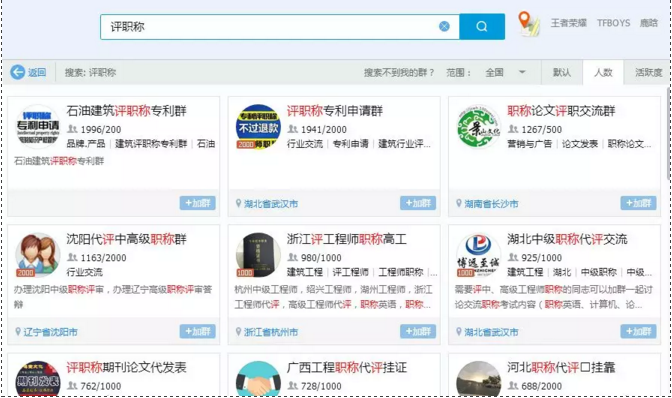
Task: Click hot keyword TFBOYS
Action: pyautogui.click(x=613, y=23)
